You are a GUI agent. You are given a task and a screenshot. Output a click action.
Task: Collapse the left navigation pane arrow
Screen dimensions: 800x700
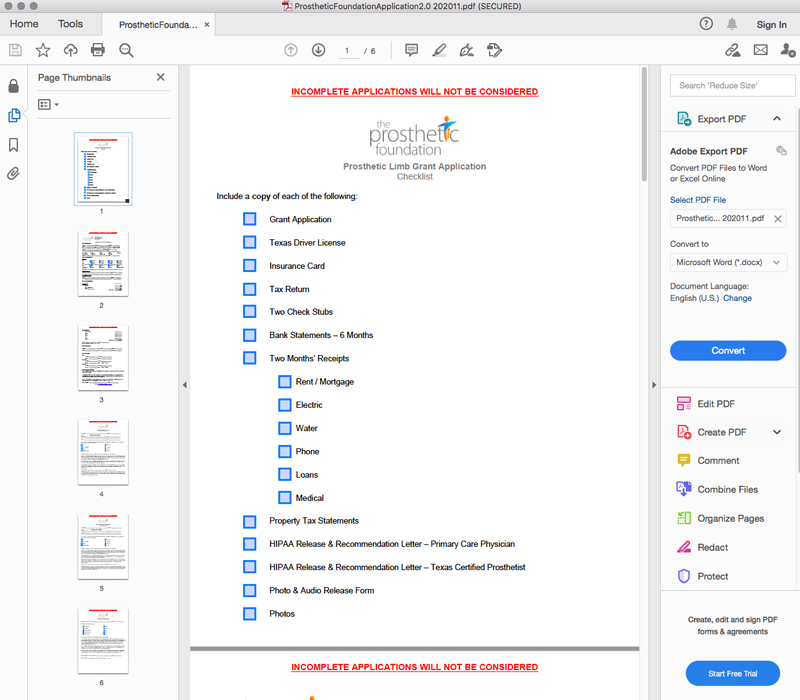[x=185, y=385]
